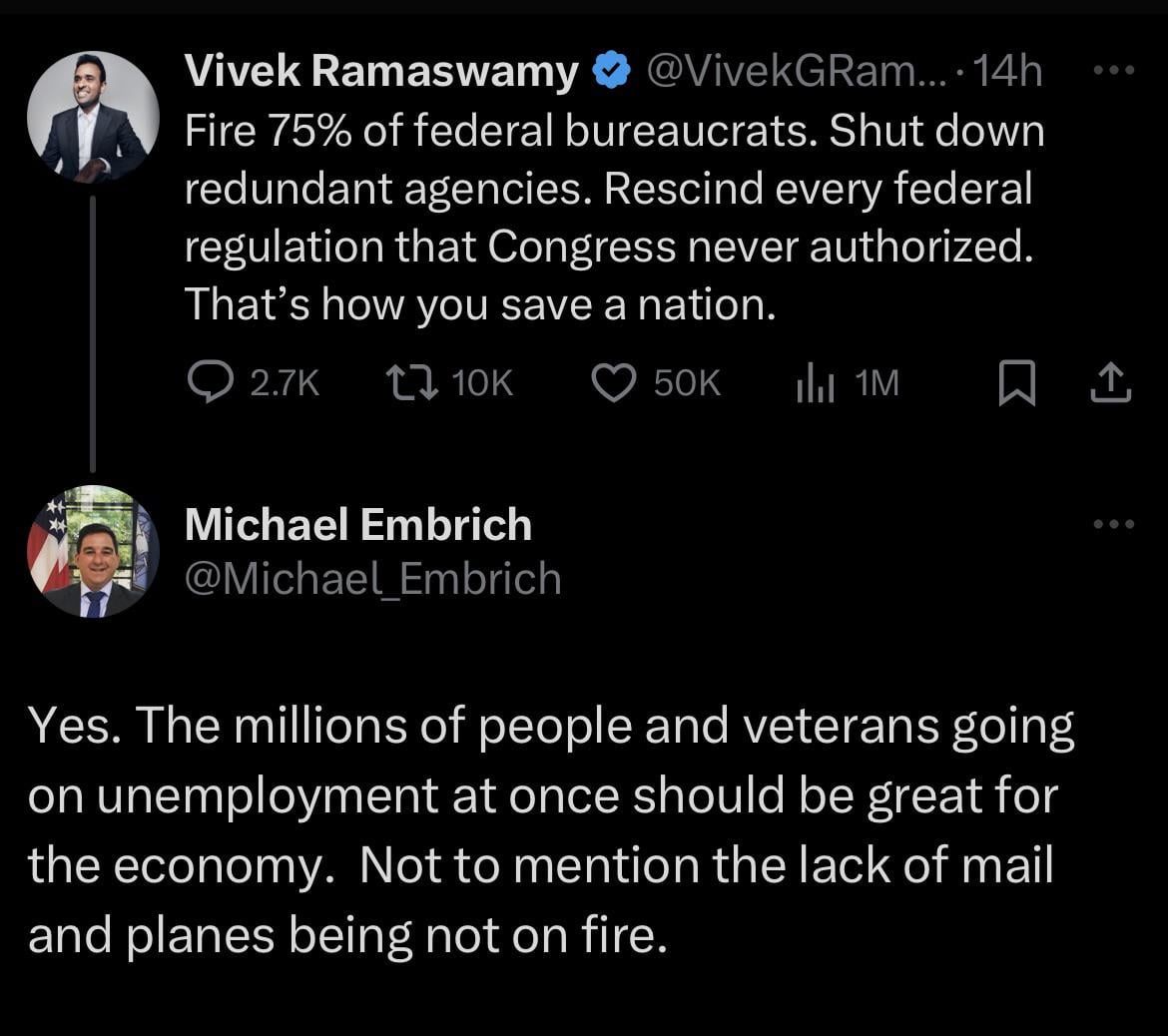1168x1036 pixels.
Task: Click the blue verified checkmark badge
Action: tap(611, 72)
